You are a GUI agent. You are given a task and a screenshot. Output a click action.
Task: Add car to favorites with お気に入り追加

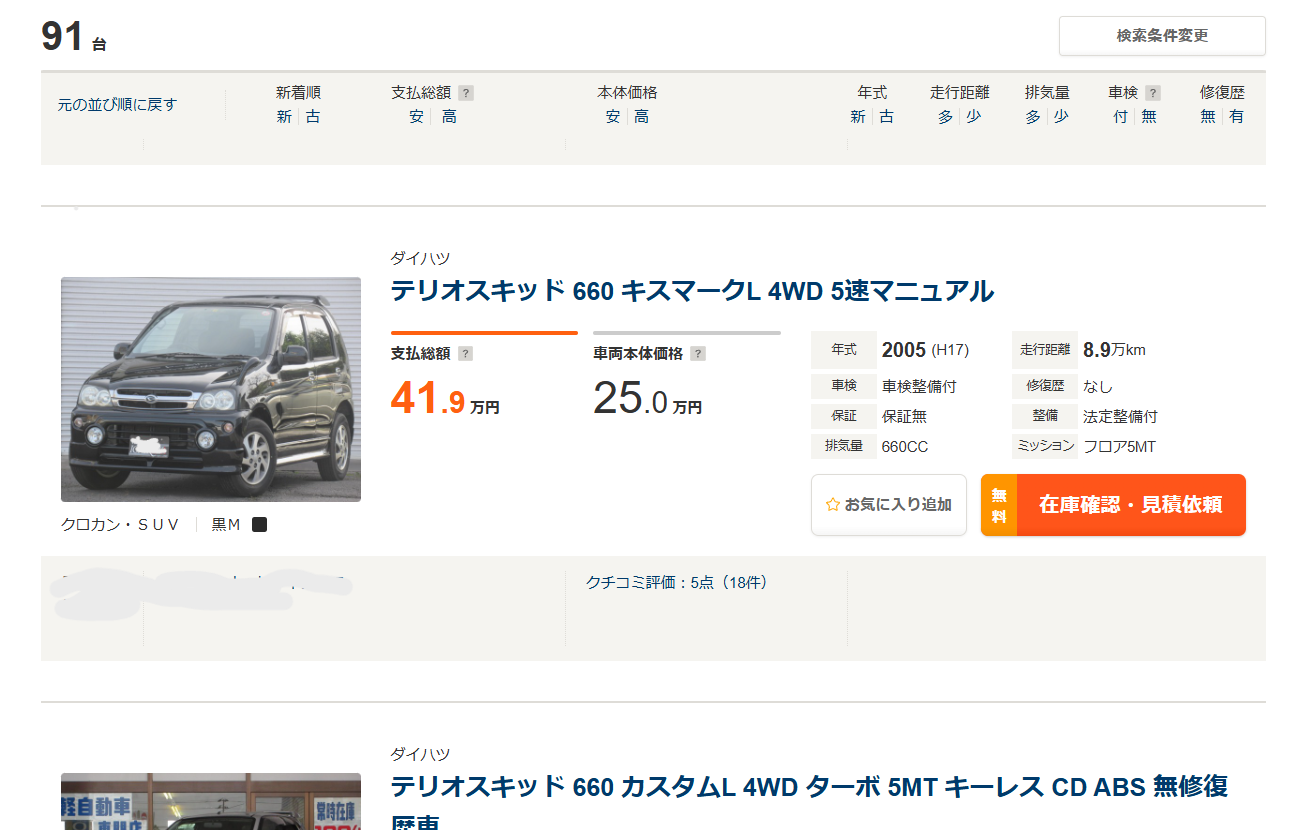[x=889, y=505]
